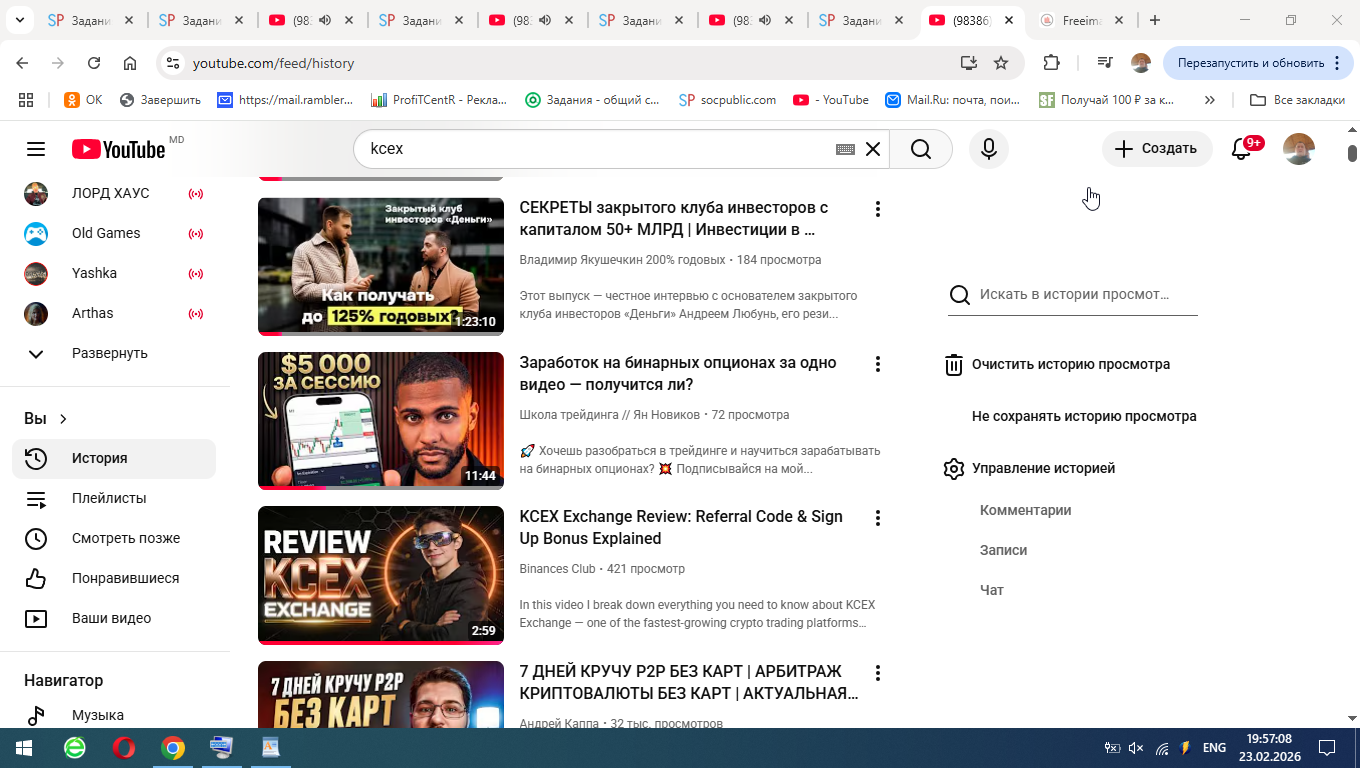The width and height of the screenshot is (1360, 768).
Task: Open Yashka channel subscription
Action: (x=115, y=273)
